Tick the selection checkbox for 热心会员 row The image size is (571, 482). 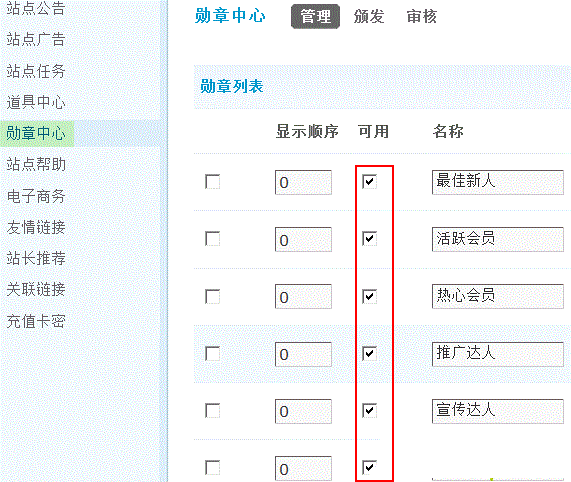click(x=212, y=296)
